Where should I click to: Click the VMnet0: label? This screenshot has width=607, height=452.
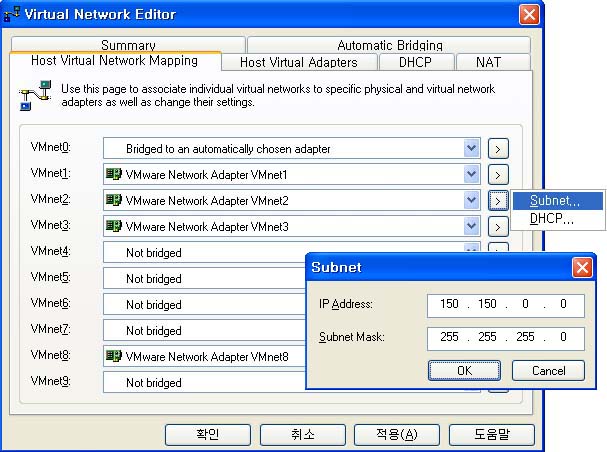(51, 147)
